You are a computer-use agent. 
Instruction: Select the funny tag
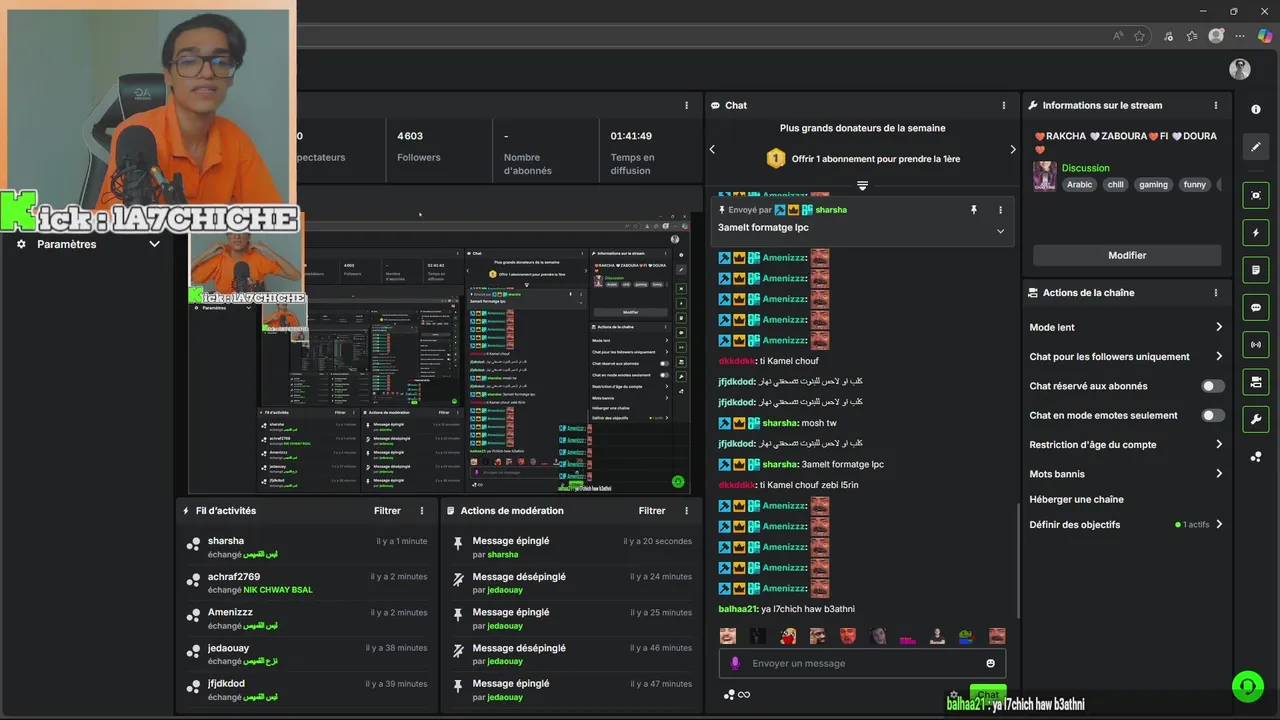point(1194,184)
